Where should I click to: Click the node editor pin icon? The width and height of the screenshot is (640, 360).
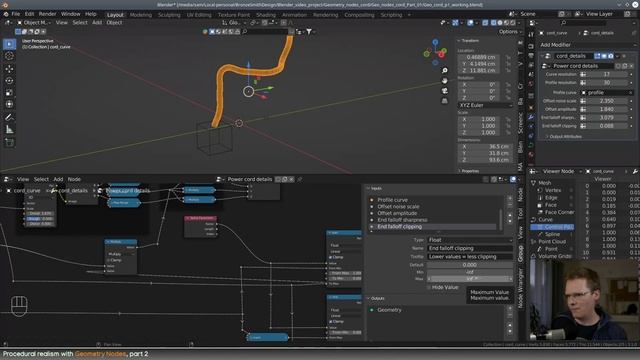point(300,179)
